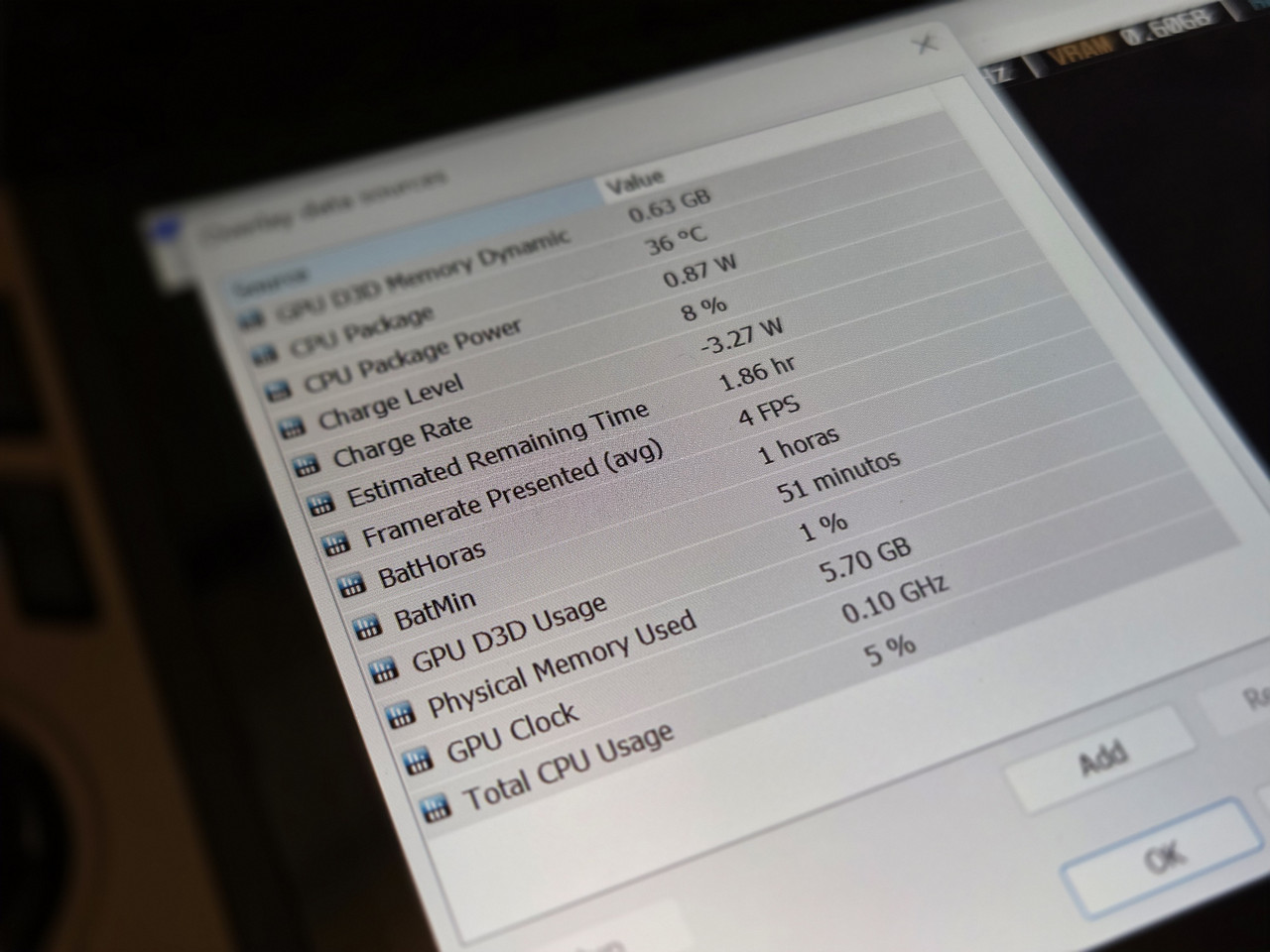Click the Value column header

click(x=635, y=182)
